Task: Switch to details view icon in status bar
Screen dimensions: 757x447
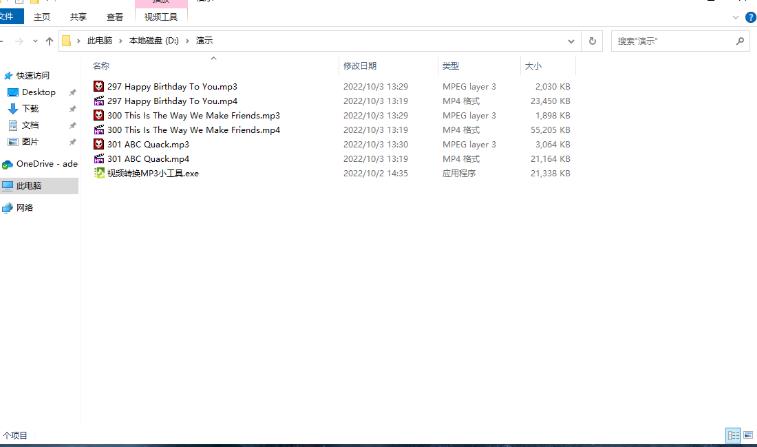Action: [733, 435]
